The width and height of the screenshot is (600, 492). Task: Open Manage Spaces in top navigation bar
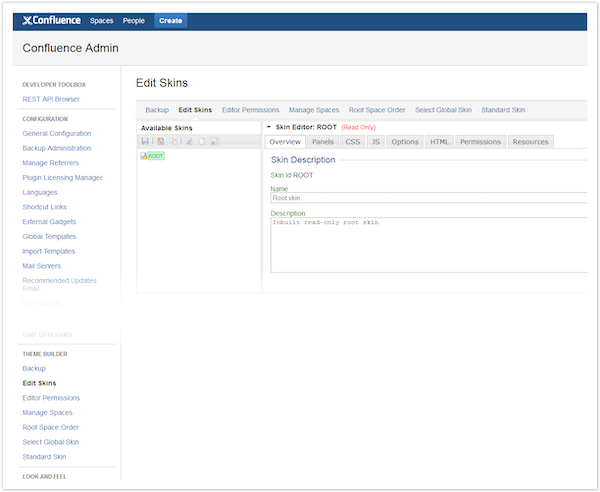[x=314, y=110]
